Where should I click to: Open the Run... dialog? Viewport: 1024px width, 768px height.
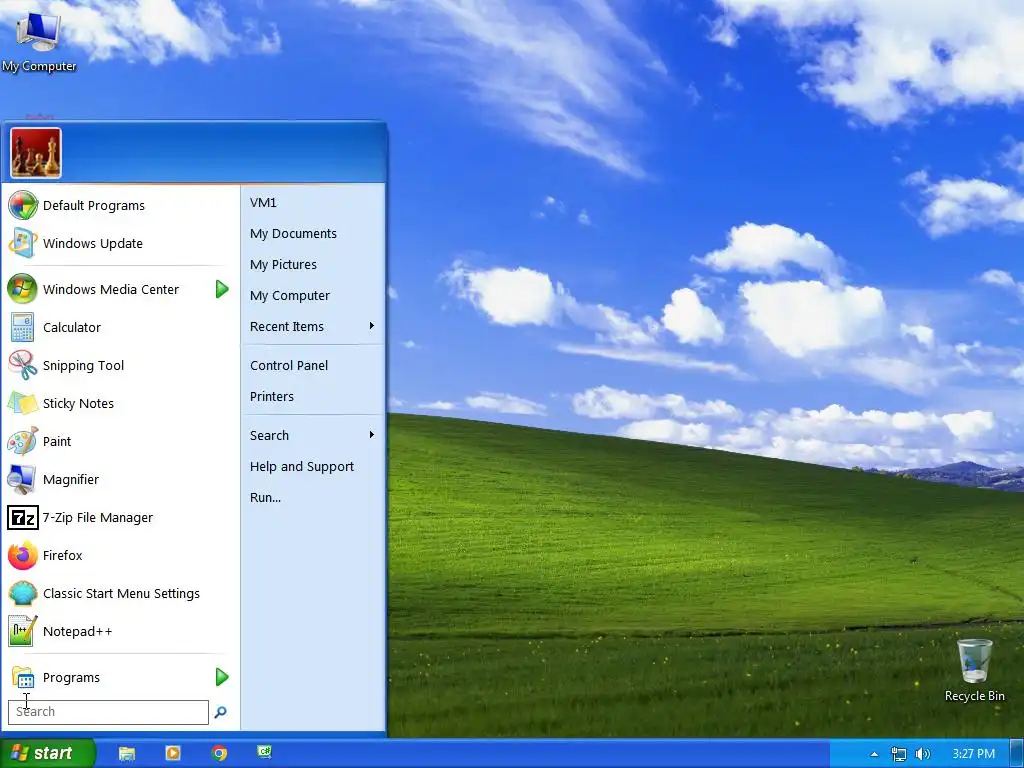pos(313,497)
